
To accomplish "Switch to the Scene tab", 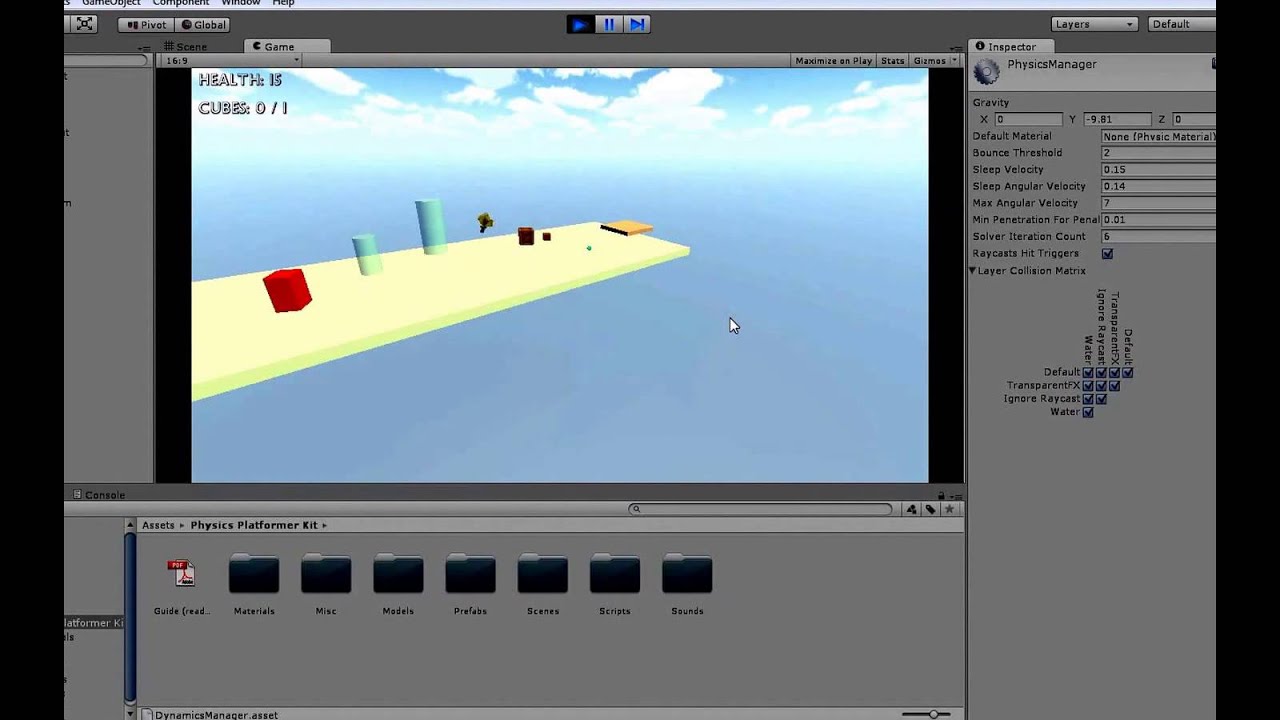I will [185, 47].
